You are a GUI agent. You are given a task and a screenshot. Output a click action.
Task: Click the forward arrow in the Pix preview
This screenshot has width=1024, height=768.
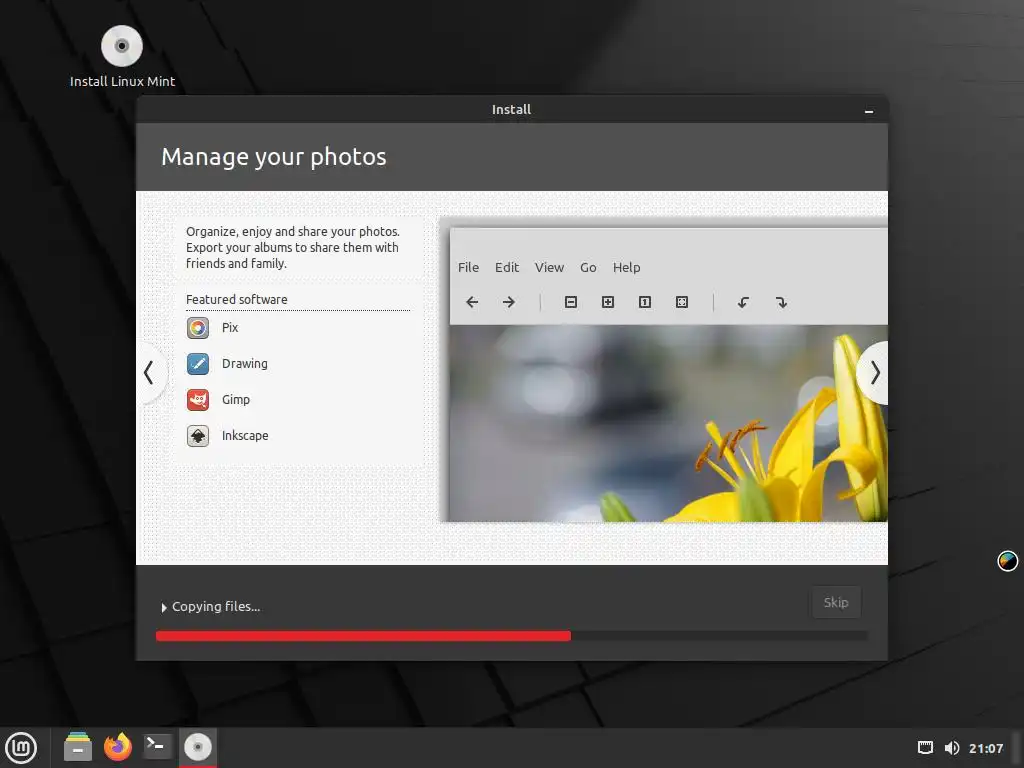click(509, 302)
